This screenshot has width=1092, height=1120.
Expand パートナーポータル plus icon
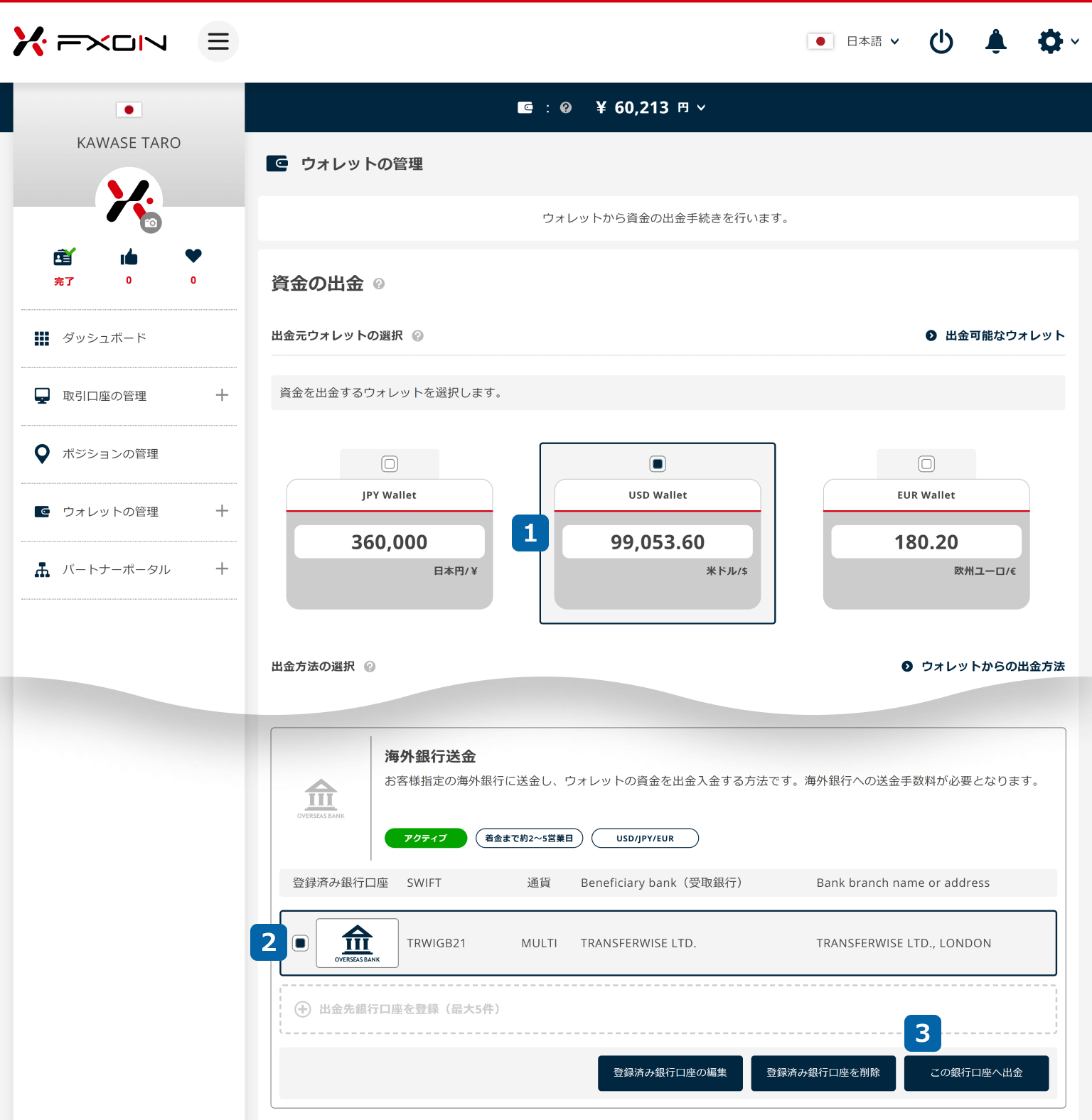coord(222,569)
